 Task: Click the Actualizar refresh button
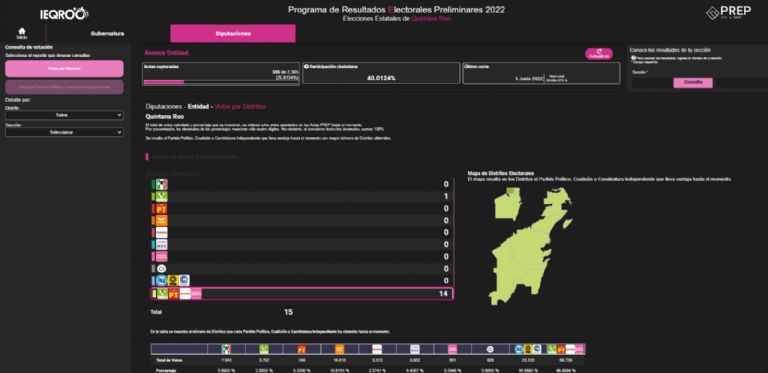pos(599,54)
